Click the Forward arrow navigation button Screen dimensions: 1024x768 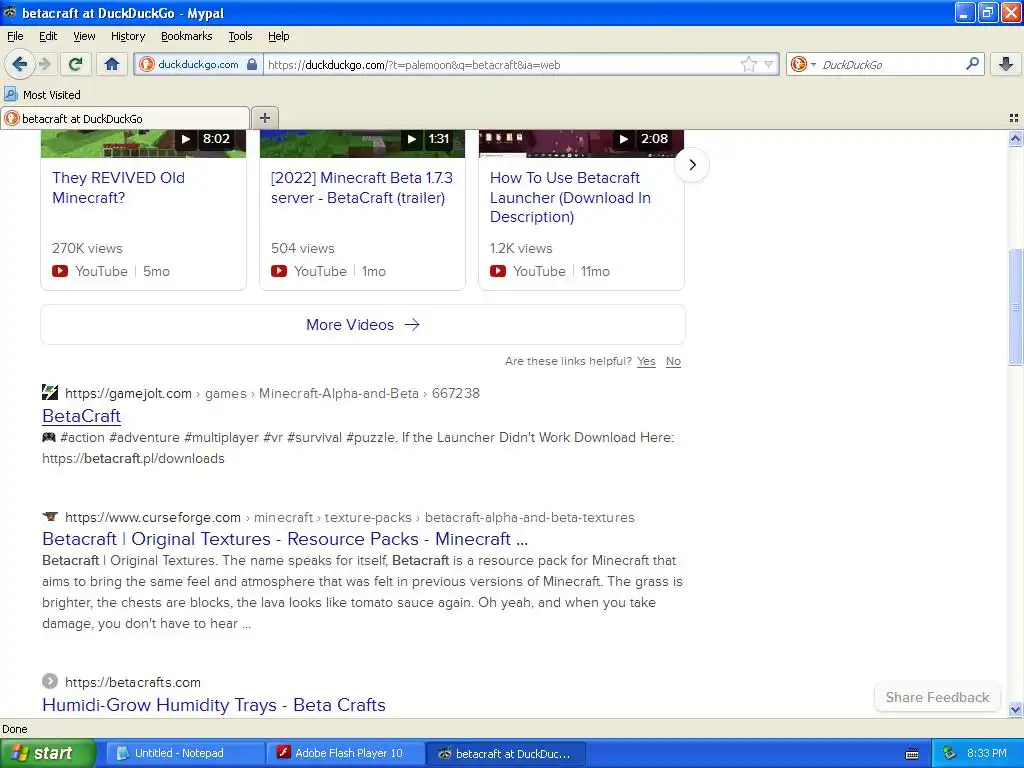[44, 64]
